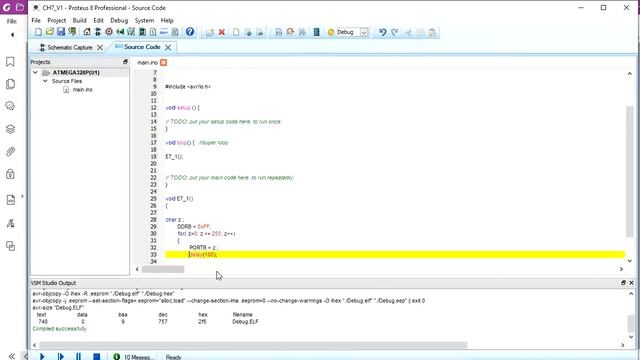Open project with the yellow folder icon
Screen dimensions: 640x360
49,32
